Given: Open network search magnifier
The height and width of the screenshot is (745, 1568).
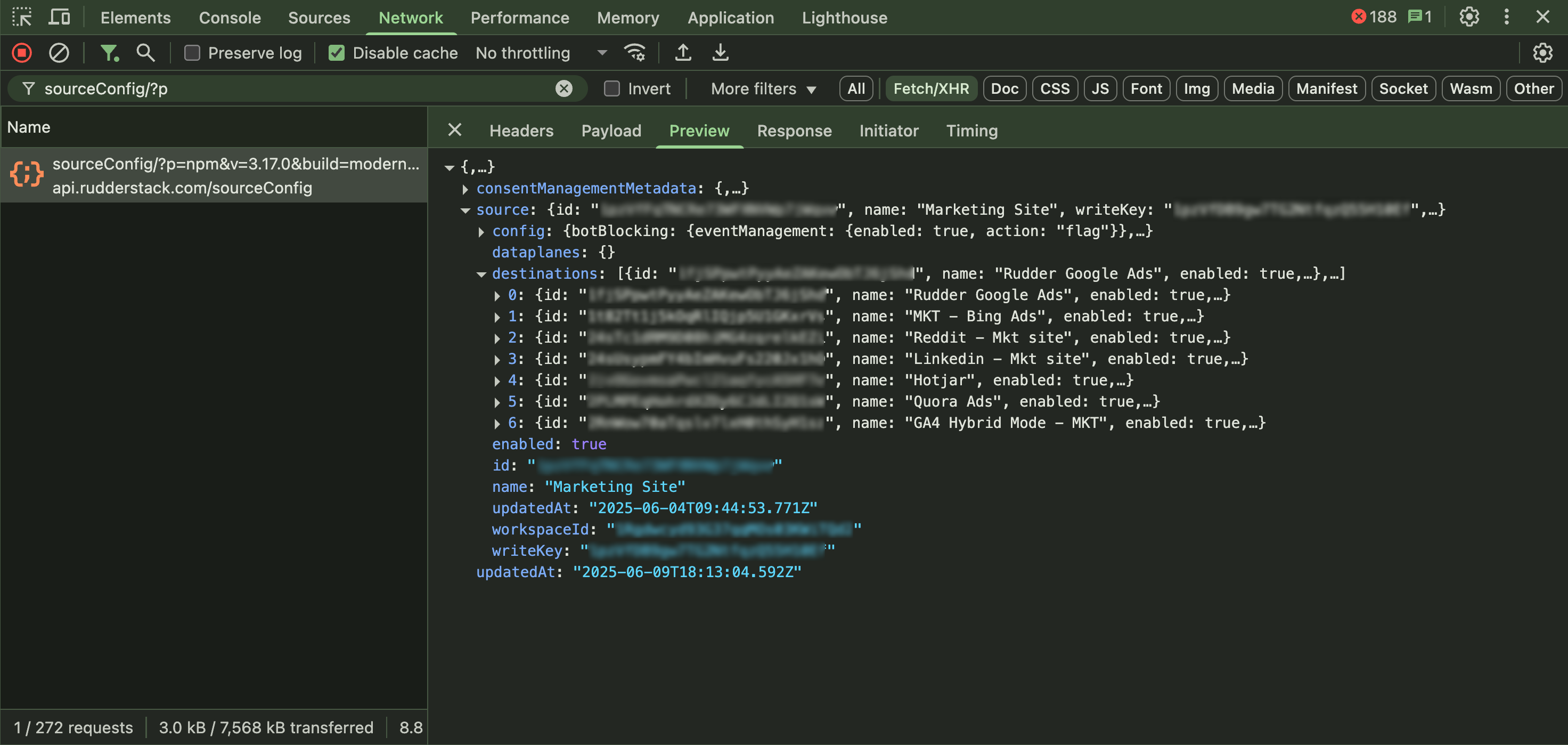Looking at the screenshot, I should pyautogui.click(x=145, y=53).
